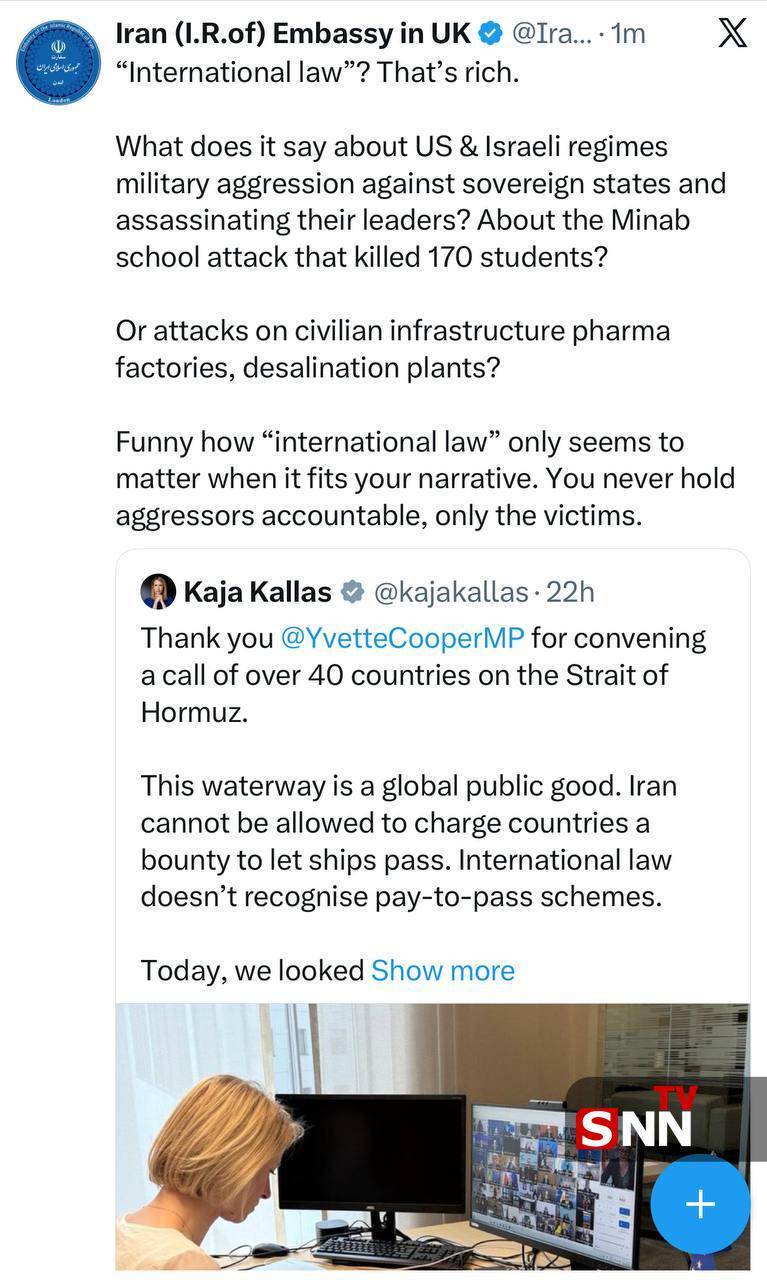
Task: Click the gray verified badge beside Kaja Kallas
Action: click(352, 592)
